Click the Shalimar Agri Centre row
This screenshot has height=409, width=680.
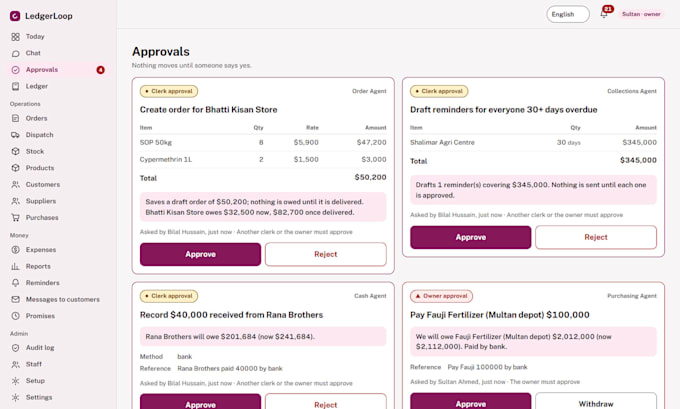533,143
